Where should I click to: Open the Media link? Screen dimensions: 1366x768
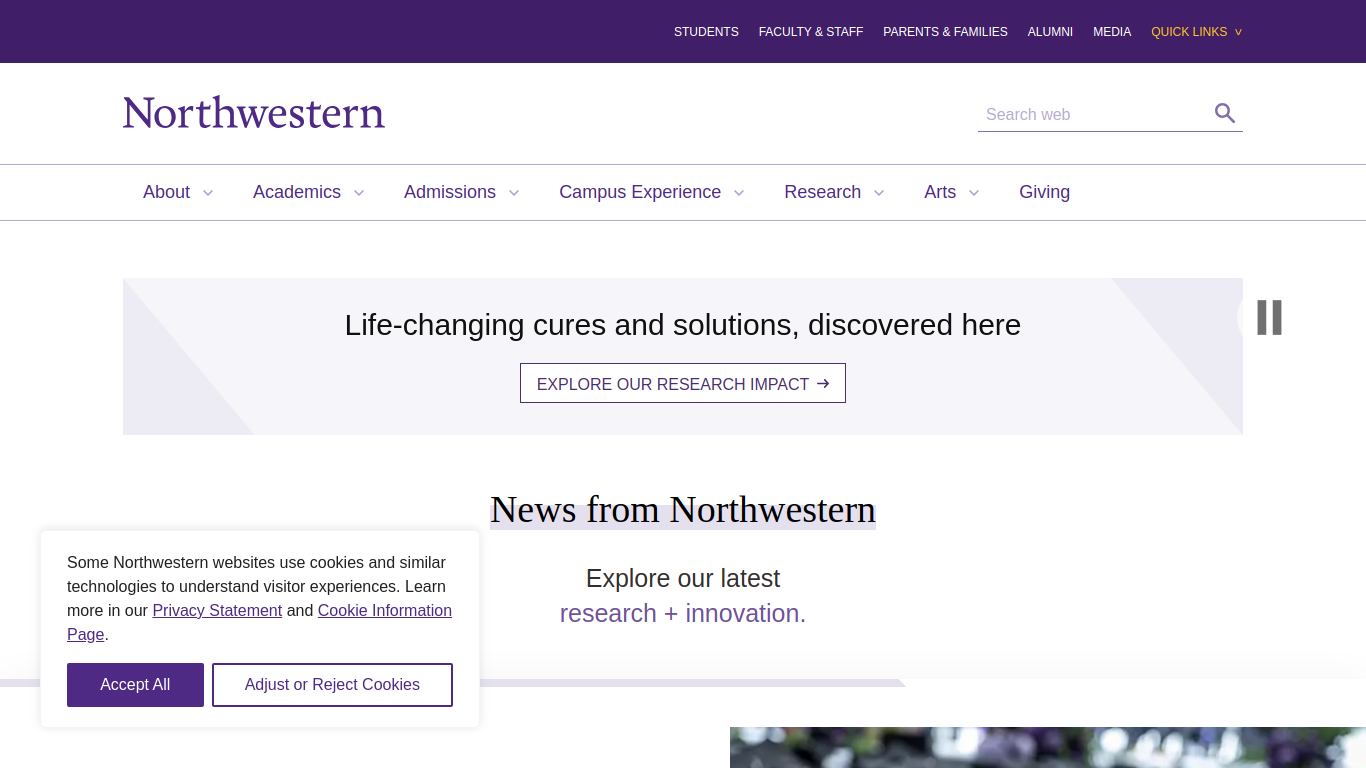tap(1112, 32)
